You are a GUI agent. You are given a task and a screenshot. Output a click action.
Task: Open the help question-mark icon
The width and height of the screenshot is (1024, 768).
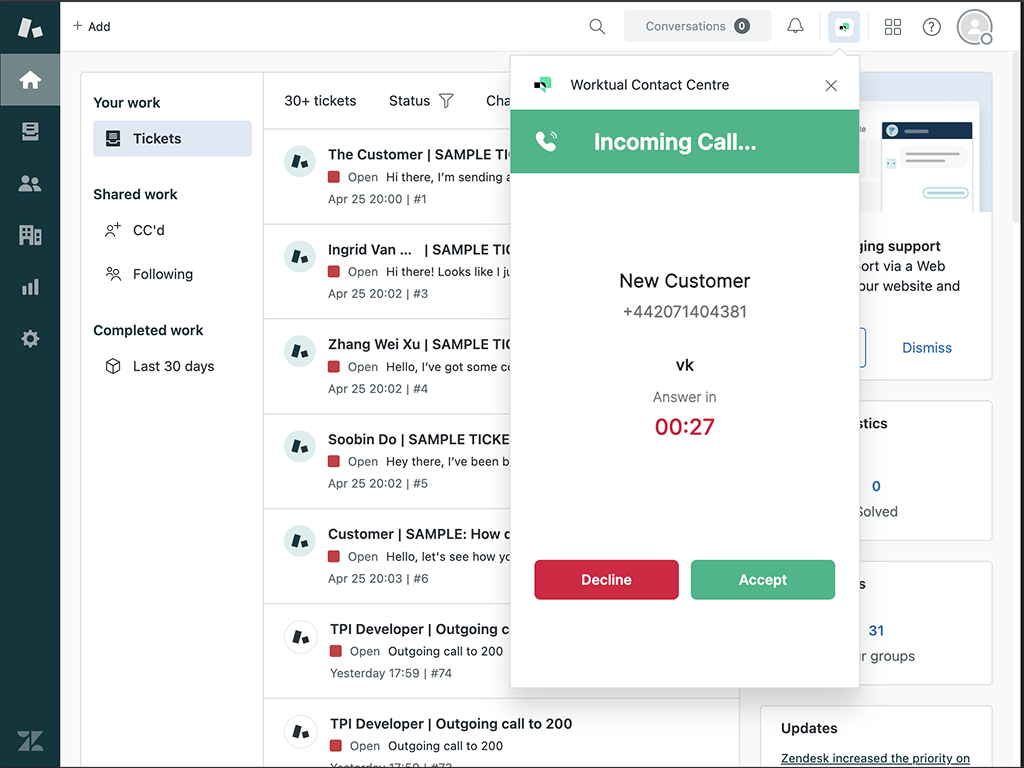pos(931,27)
